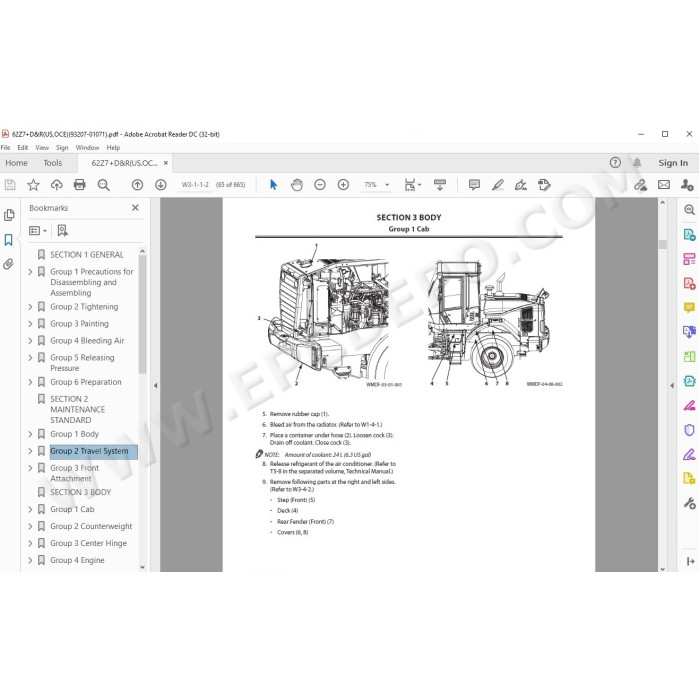Open the File menu
Viewport: 700px width, 700px height.
pyautogui.click(x=5, y=147)
